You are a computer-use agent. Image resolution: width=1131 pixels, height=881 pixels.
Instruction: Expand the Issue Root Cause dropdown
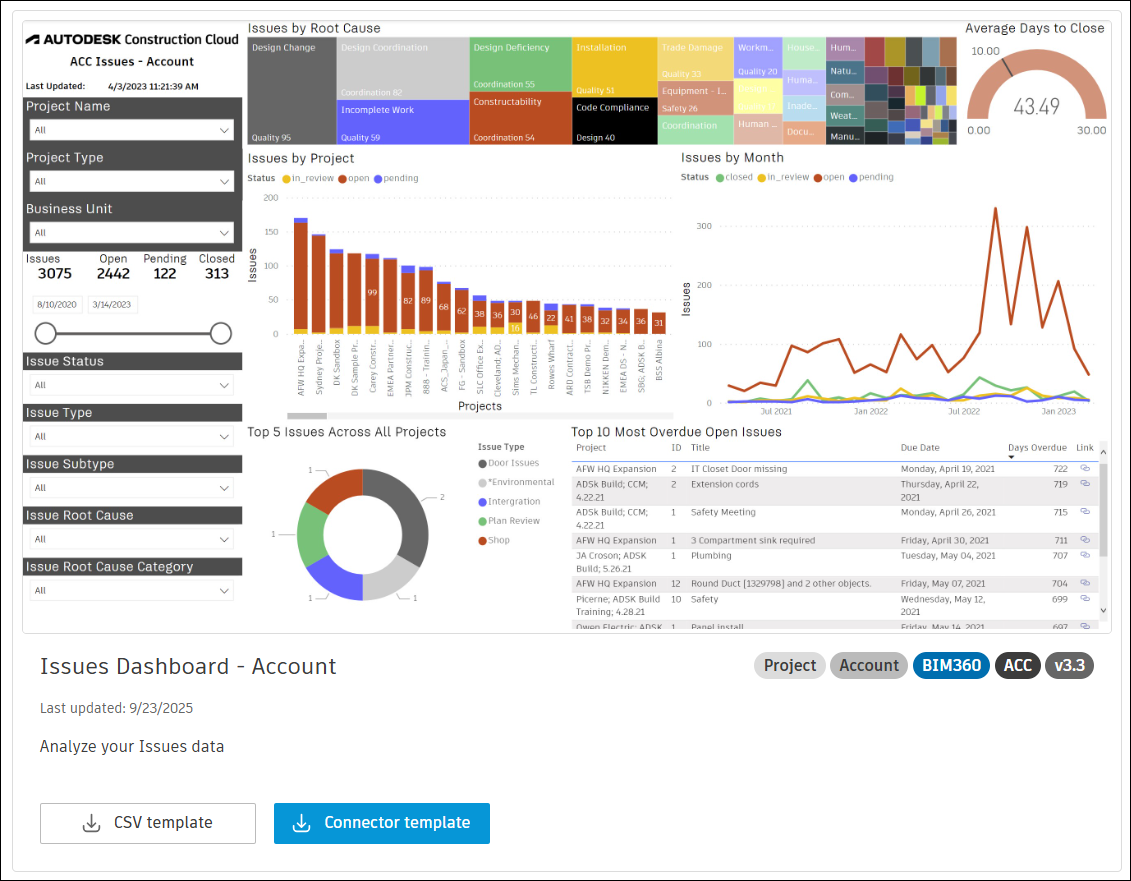132,539
